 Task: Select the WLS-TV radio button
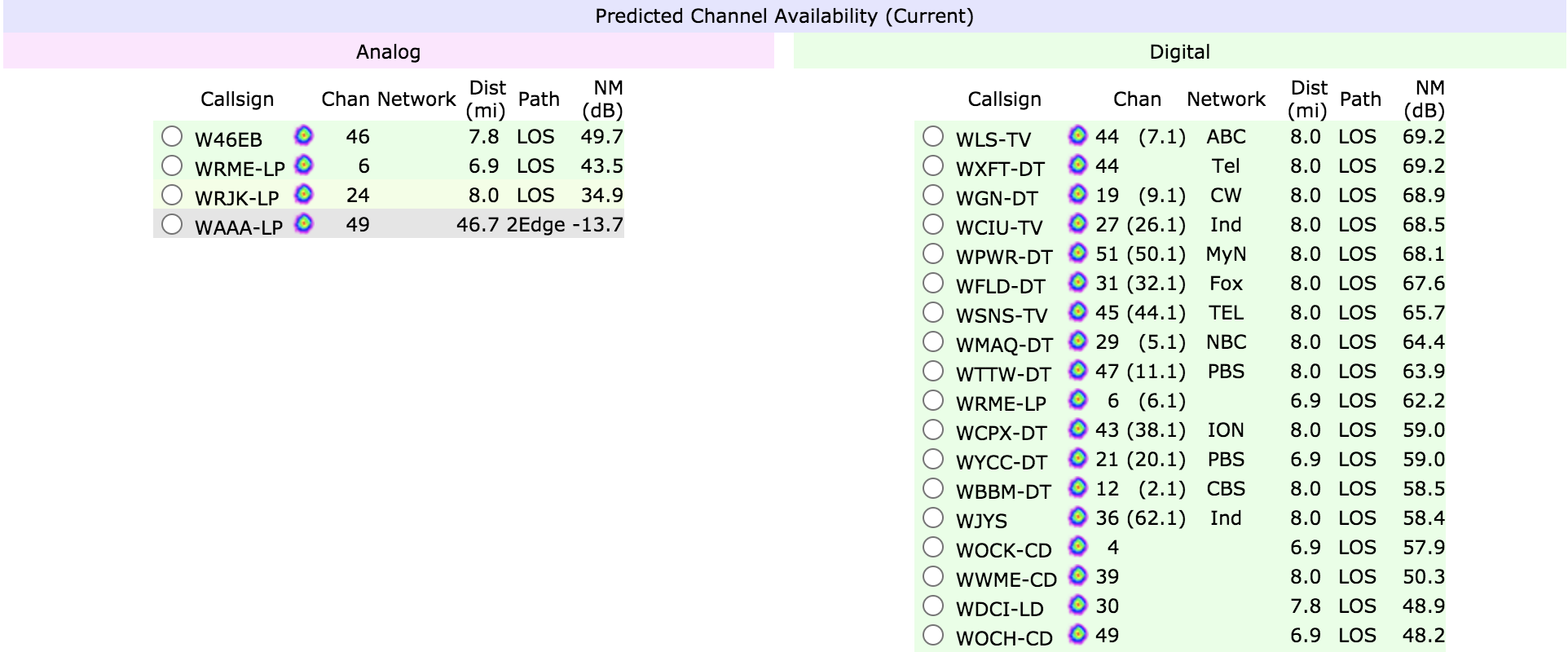click(933, 136)
